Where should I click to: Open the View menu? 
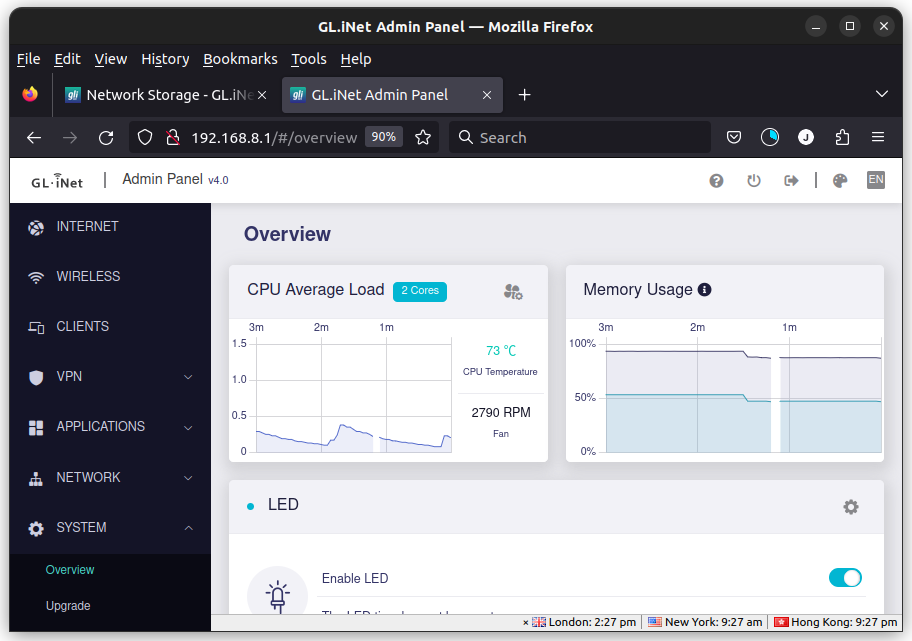111,59
